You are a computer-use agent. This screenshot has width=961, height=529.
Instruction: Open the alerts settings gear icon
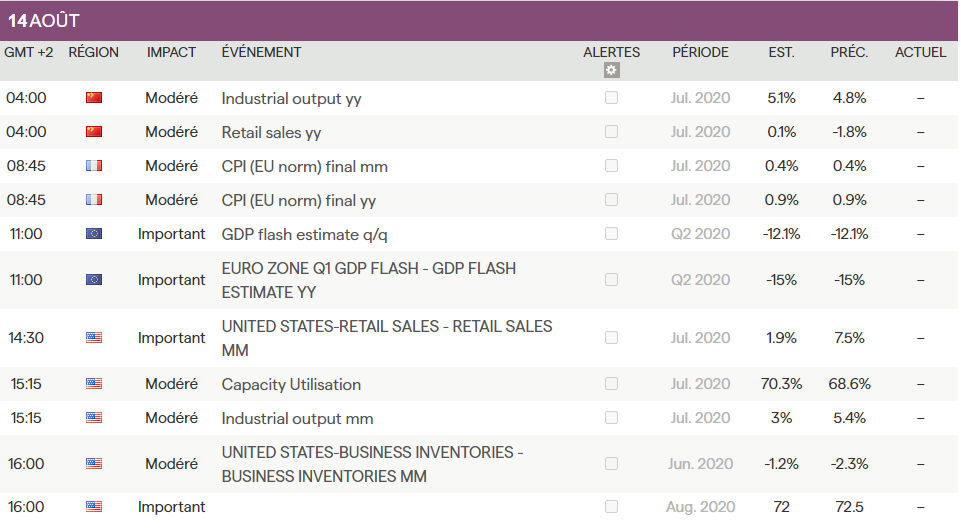[612, 70]
